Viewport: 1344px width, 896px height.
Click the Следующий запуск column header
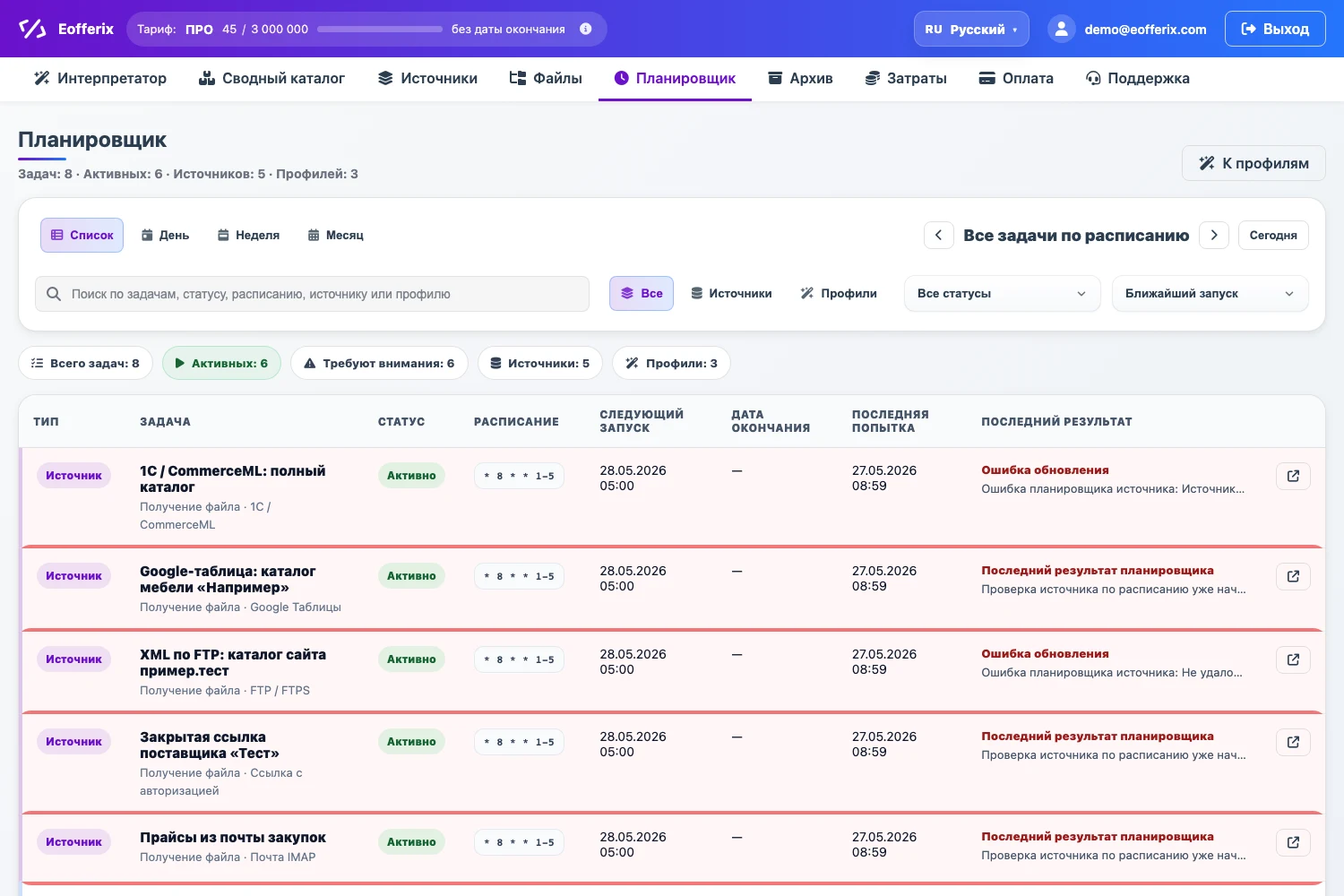pyautogui.click(x=642, y=421)
